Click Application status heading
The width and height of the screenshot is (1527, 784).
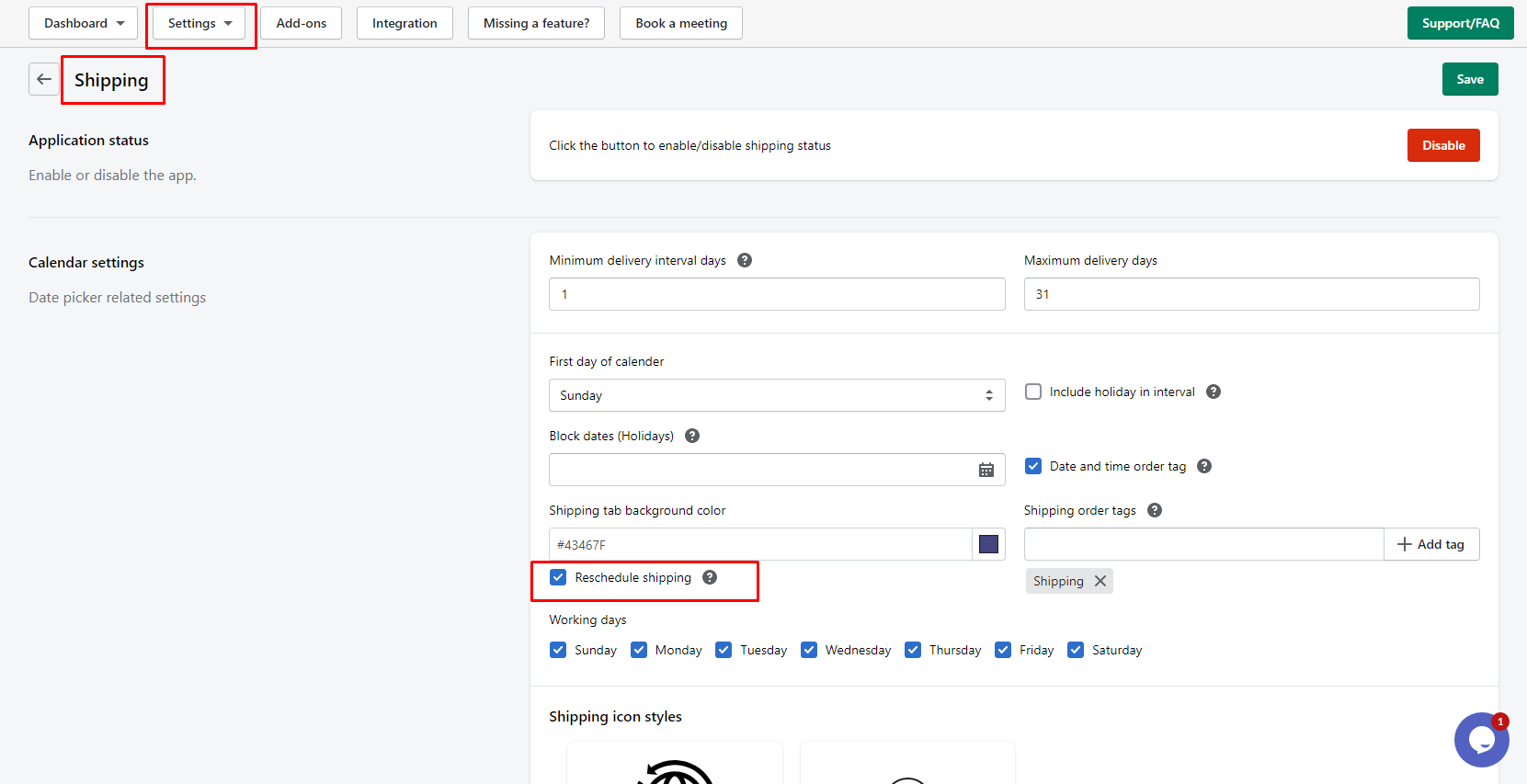tap(88, 140)
